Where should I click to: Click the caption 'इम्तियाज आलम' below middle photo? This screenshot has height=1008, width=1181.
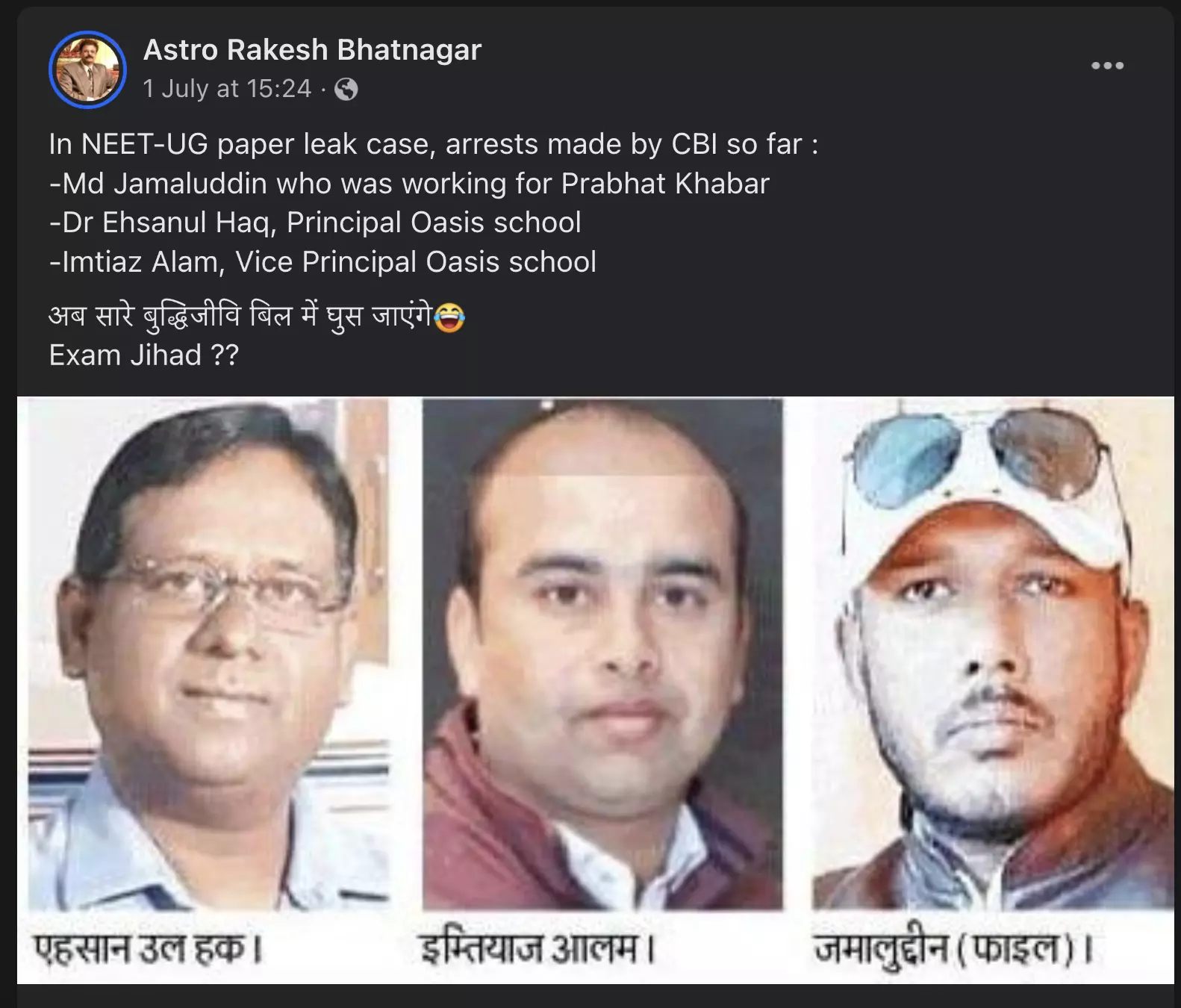(x=537, y=949)
